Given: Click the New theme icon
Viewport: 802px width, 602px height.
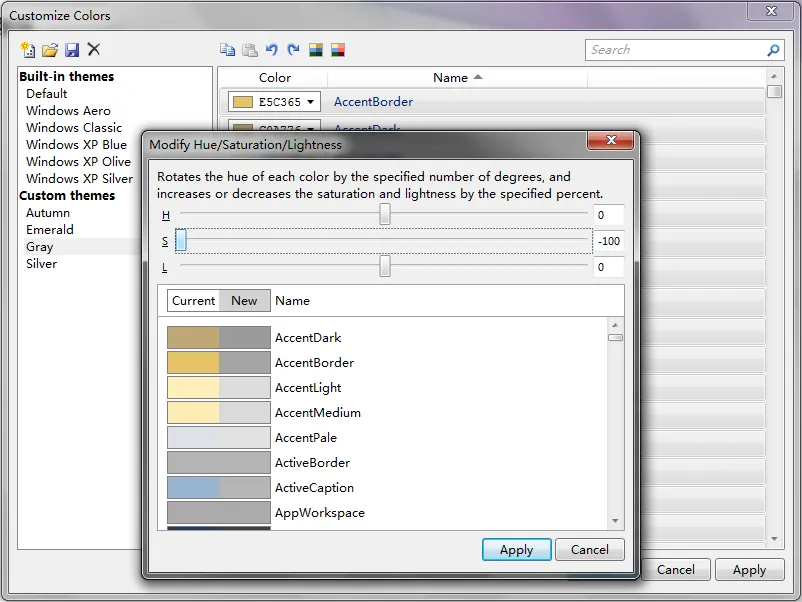Looking at the screenshot, I should [x=28, y=50].
